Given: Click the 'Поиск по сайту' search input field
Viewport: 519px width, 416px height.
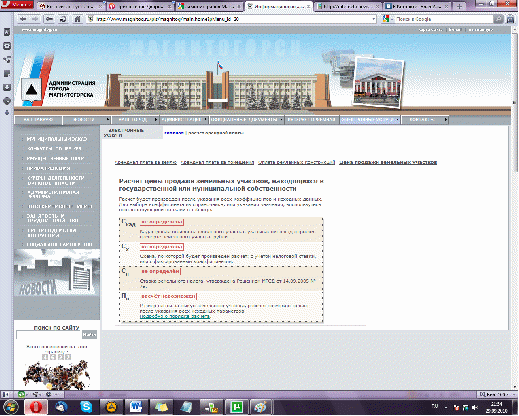Looking at the screenshot, I should (x=49, y=335).
